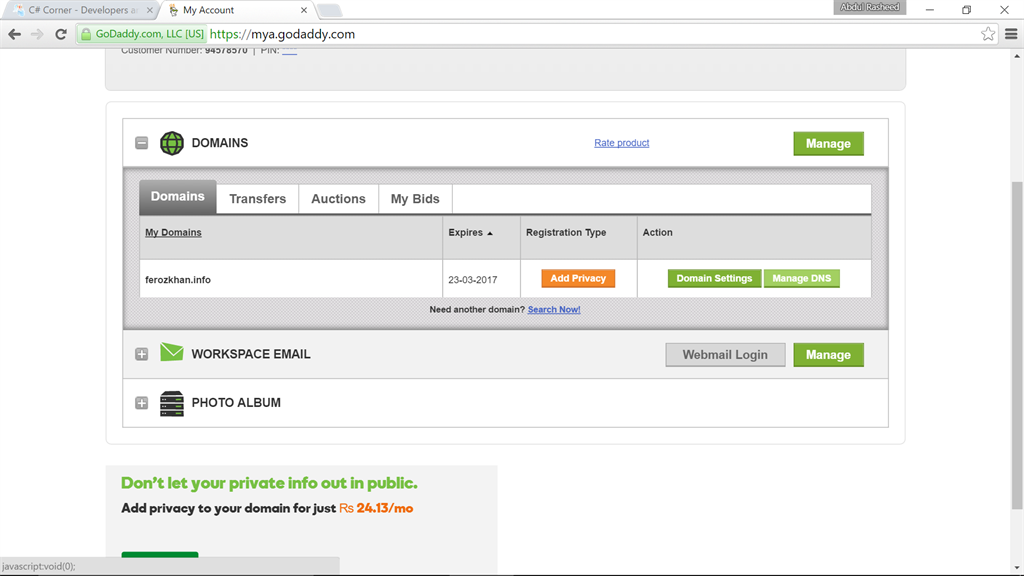Click scrollbar down arrow
1024x576 pixels.
point(1017,568)
